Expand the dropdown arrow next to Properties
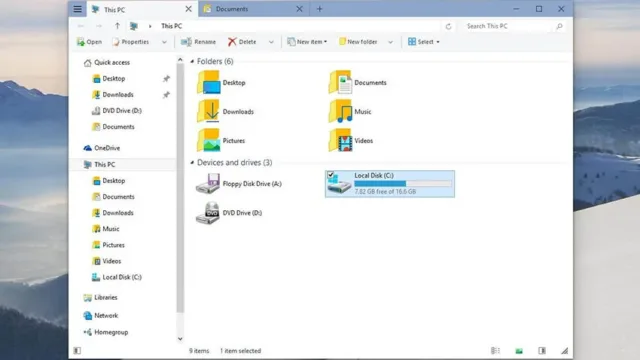The height and width of the screenshot is (360, 640). [x=164, y=42]
